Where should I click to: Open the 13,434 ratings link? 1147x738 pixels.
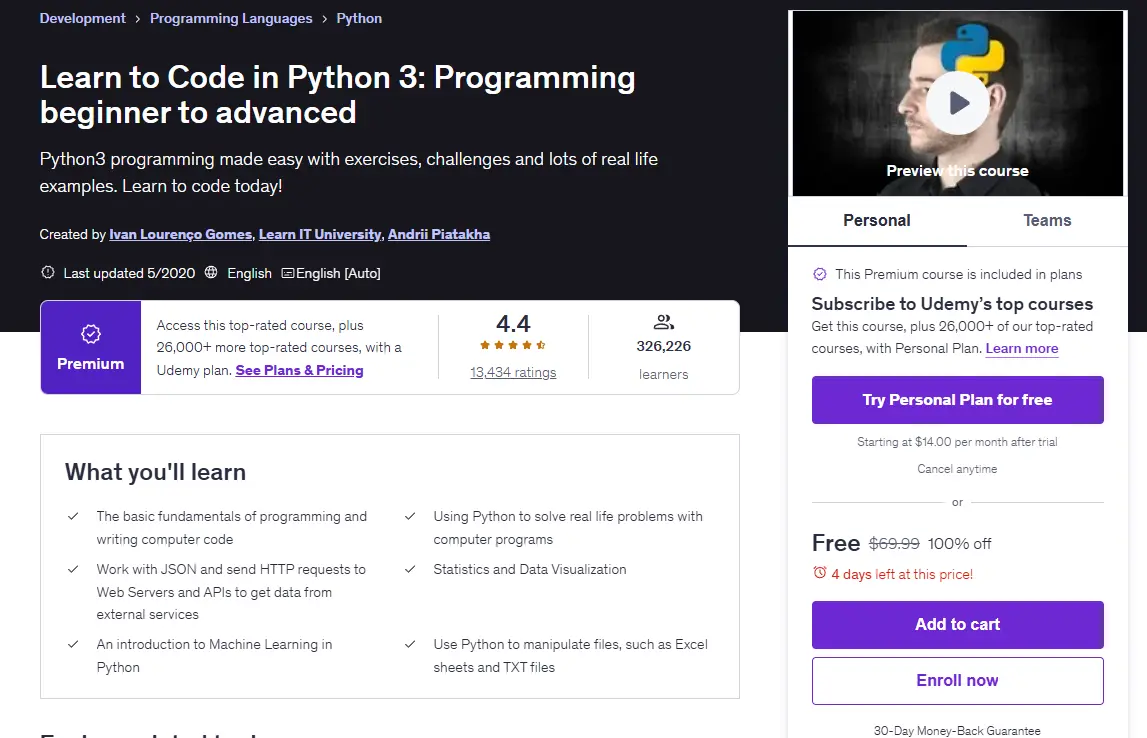pyautogui.click(x=513, y=372)
